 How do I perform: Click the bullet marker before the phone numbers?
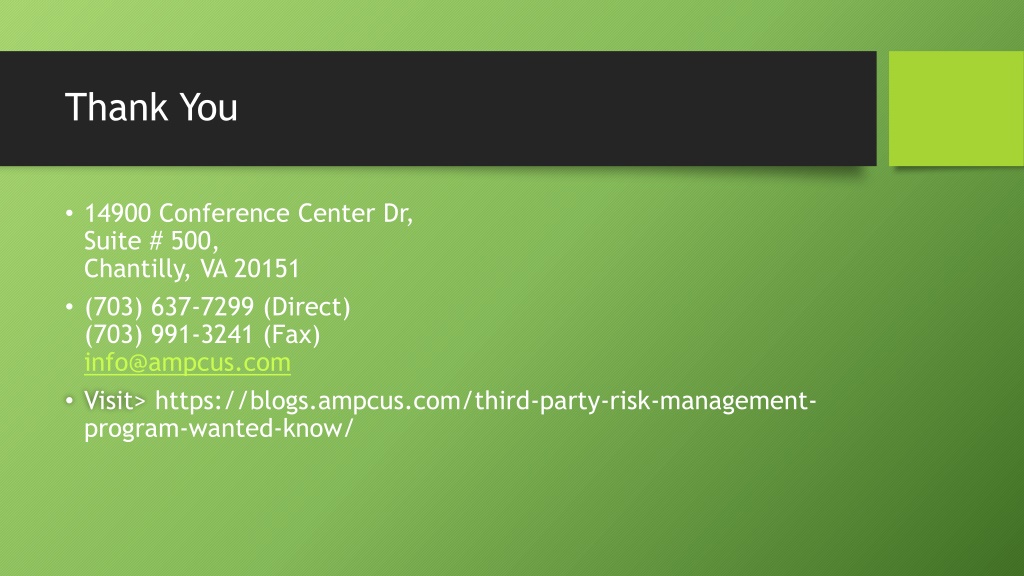[69, 306]
